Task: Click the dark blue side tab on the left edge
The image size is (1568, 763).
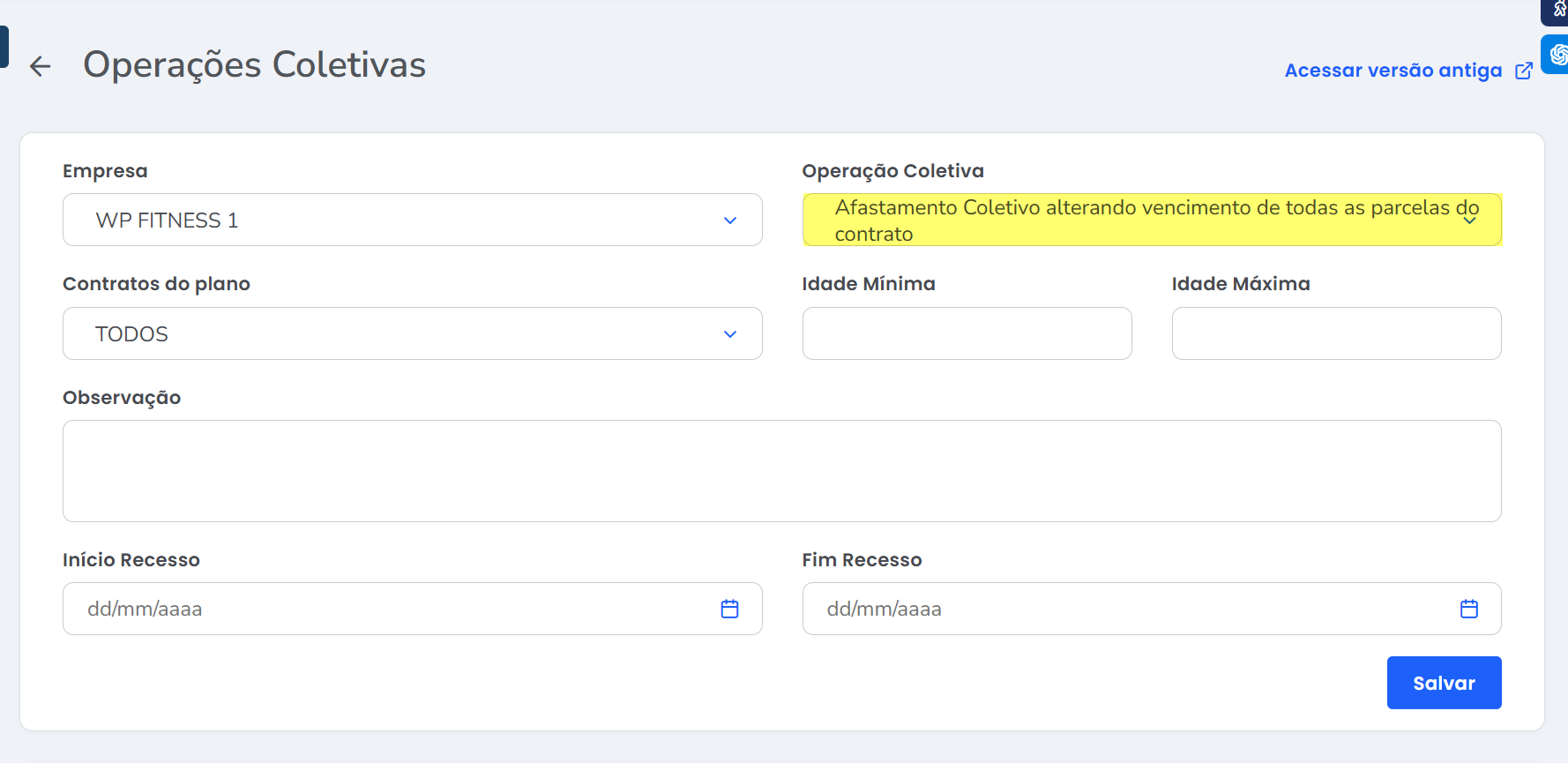Action: (x=4, y=46)
